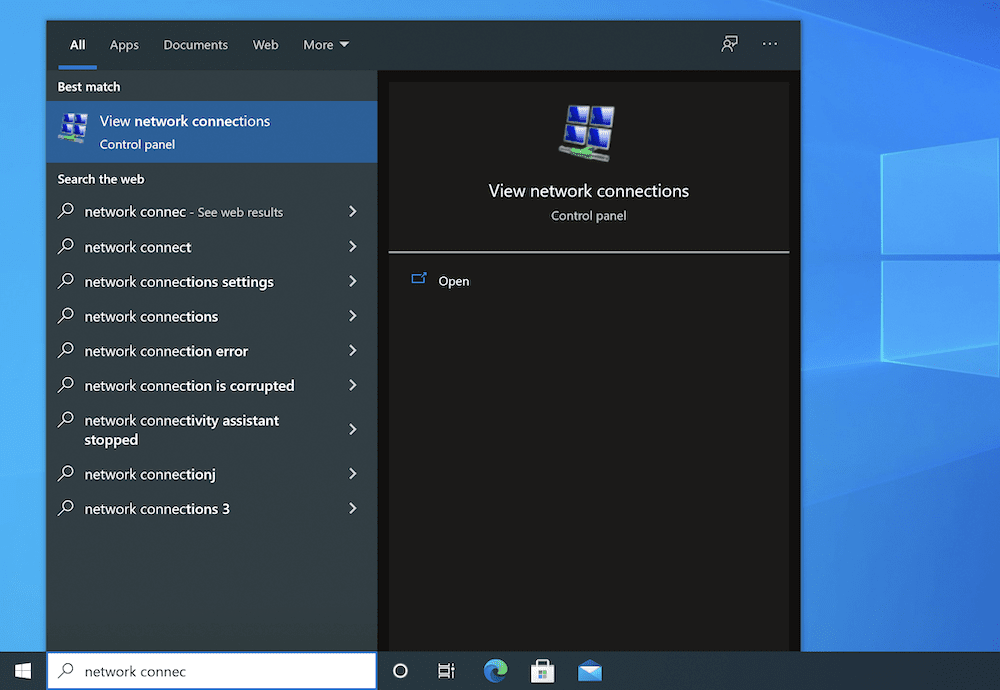Open Microsoft Store taskbar icon
Viewport: 1000px width, 690px height.
[x=543, y=671]
